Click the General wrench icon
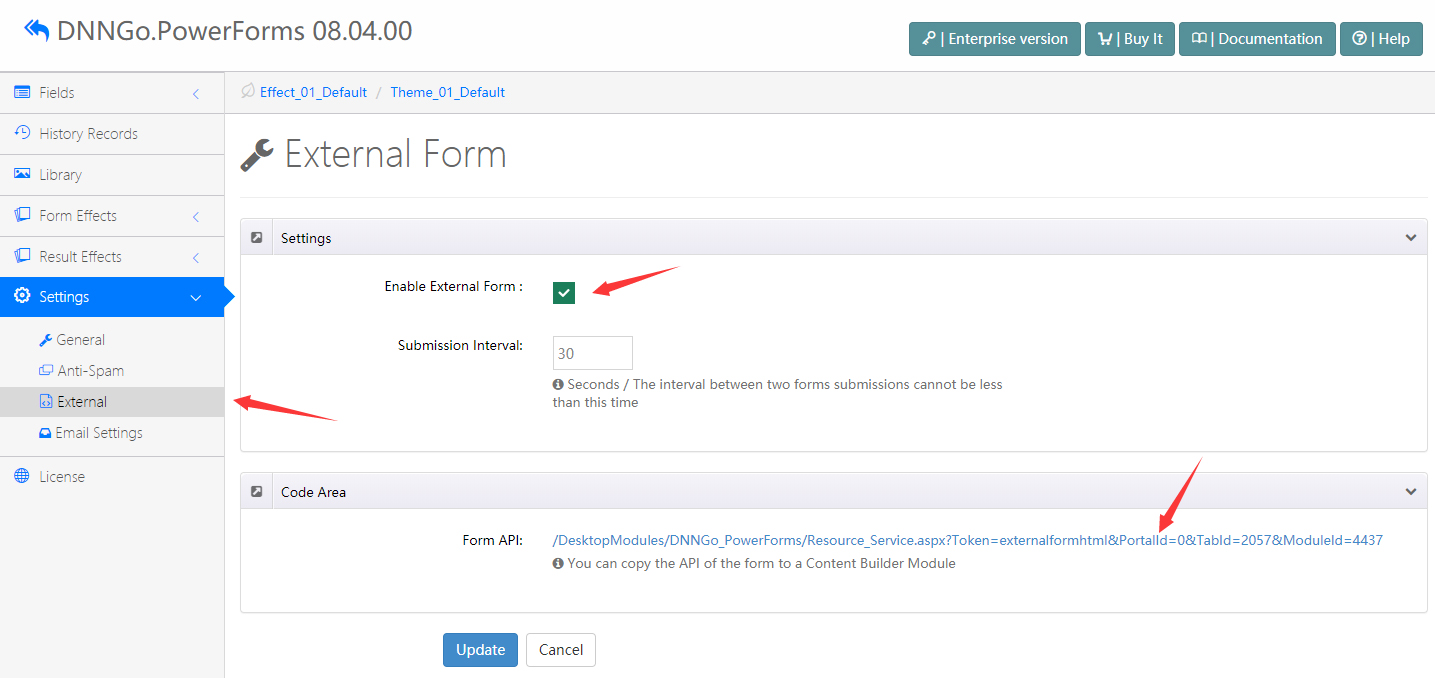Image resolution: width=1435 pixels, height=678 pixels. pyautogui.click(x=45, y=339)
